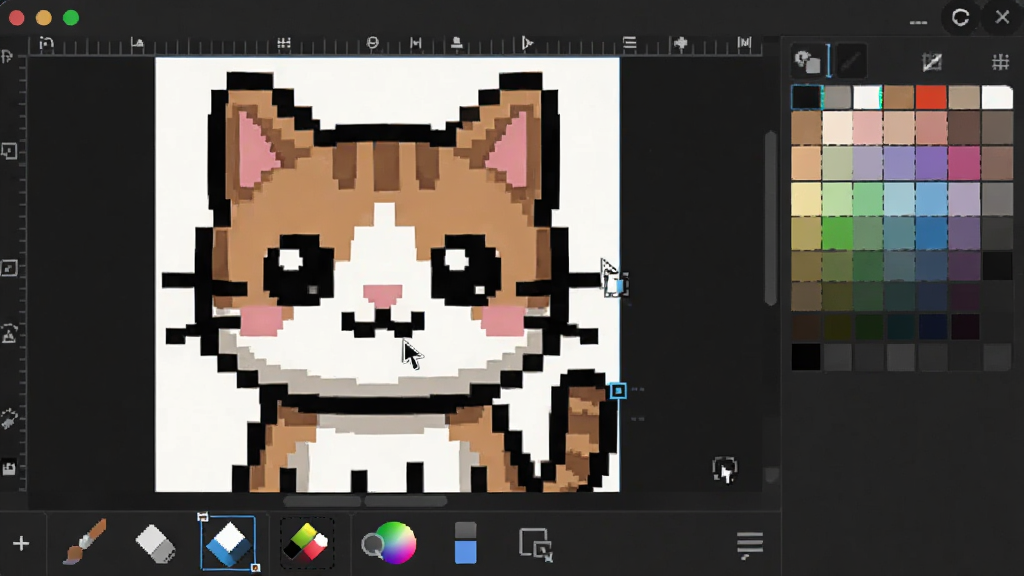Click the square with diagonal icon in the left sidebar
1024x576 pixels.
click(x=9, y=268)
